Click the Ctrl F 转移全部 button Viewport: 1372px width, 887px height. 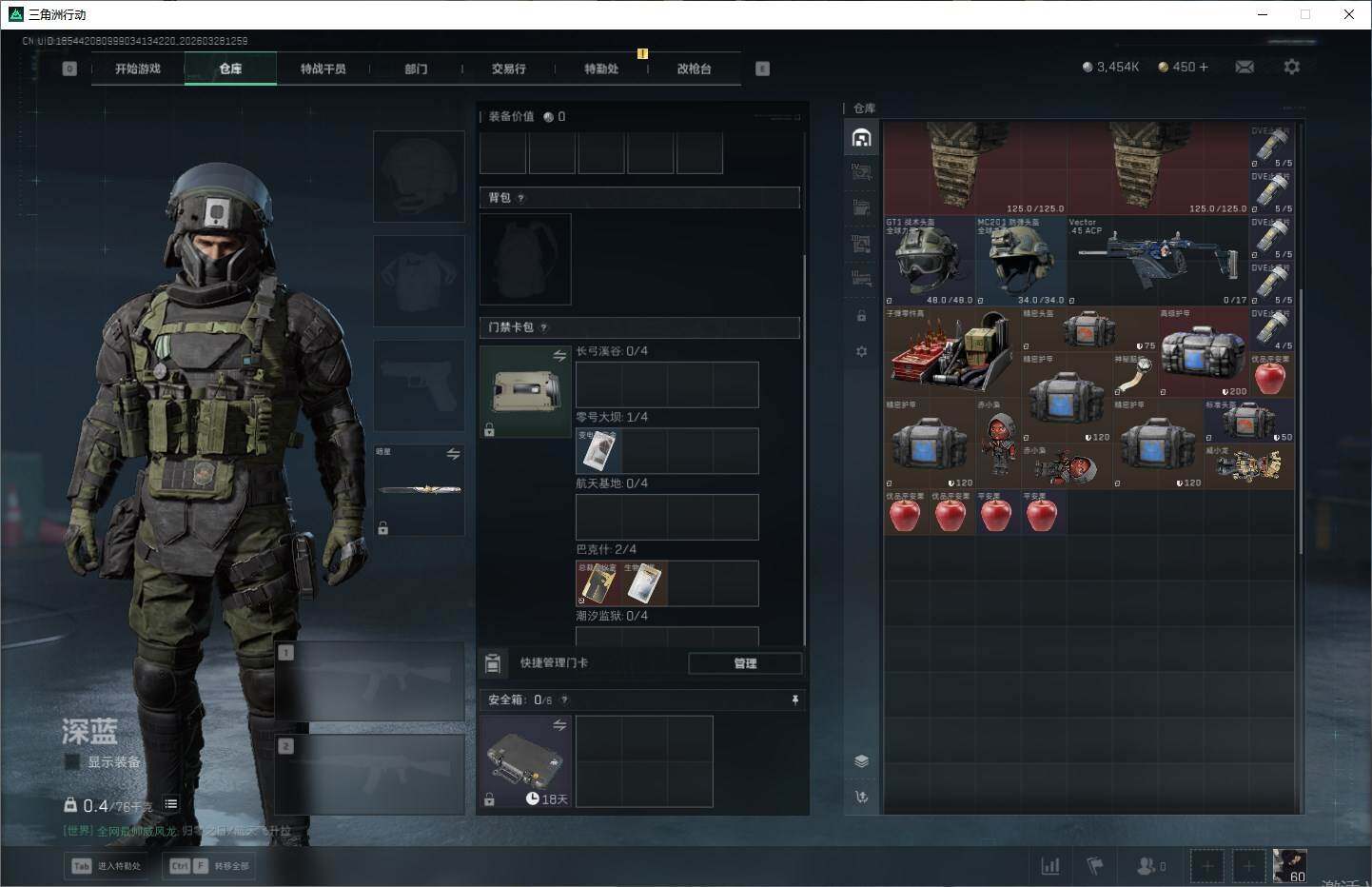209,866
